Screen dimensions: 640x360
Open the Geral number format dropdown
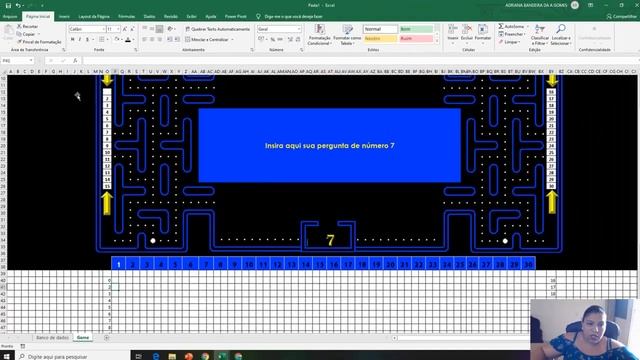(299, 29)
